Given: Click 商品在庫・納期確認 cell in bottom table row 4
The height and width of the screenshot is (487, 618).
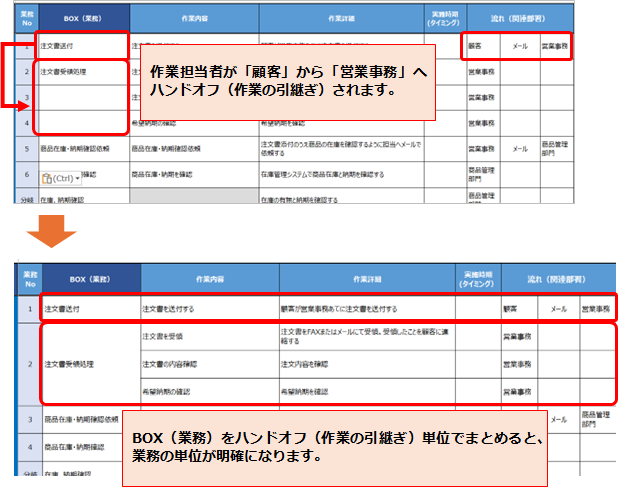Looking at the screenshot, I should (x=82, y=447).
